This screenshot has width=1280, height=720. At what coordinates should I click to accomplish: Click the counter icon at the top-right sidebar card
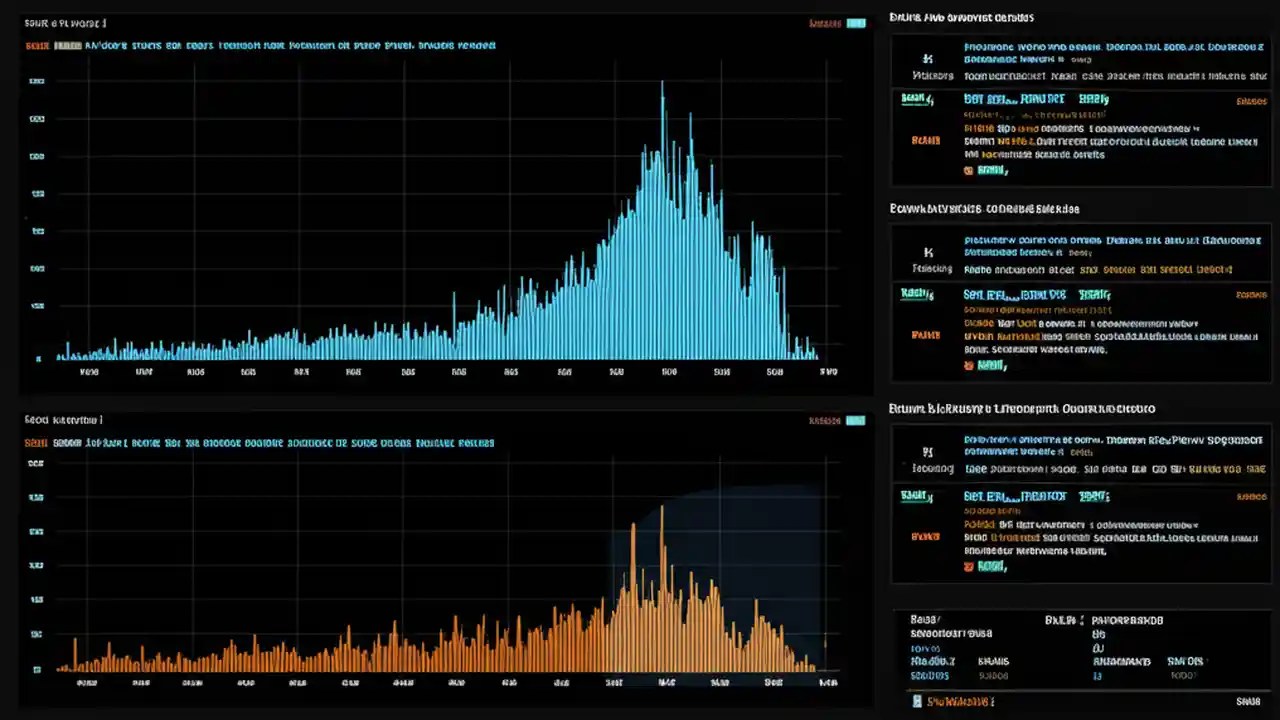click(x=928, y=60)
